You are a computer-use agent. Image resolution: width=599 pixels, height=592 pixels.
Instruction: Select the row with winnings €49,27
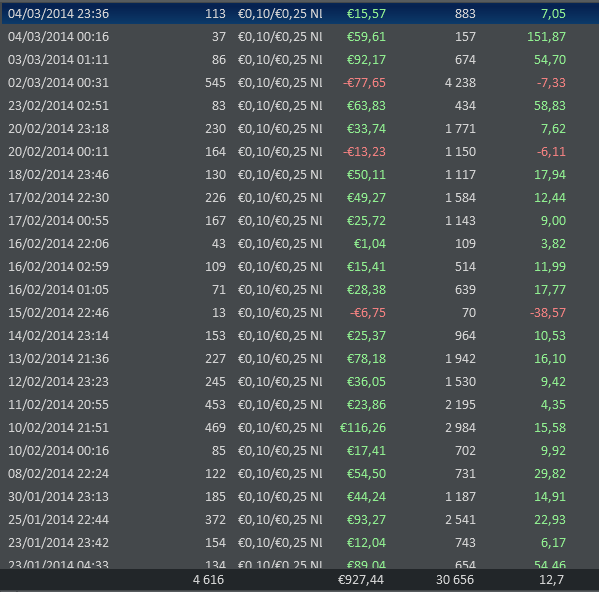pos(300,197)
